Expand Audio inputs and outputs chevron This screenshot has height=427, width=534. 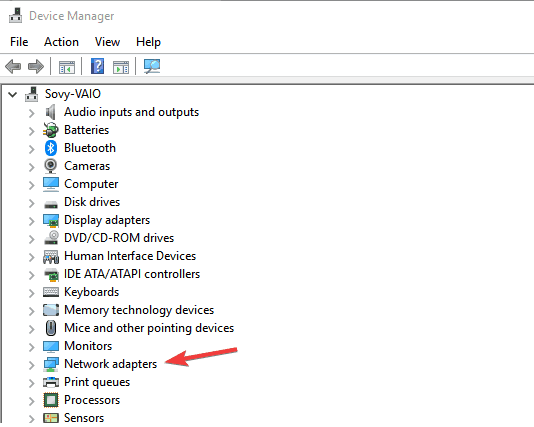point(31,113)
